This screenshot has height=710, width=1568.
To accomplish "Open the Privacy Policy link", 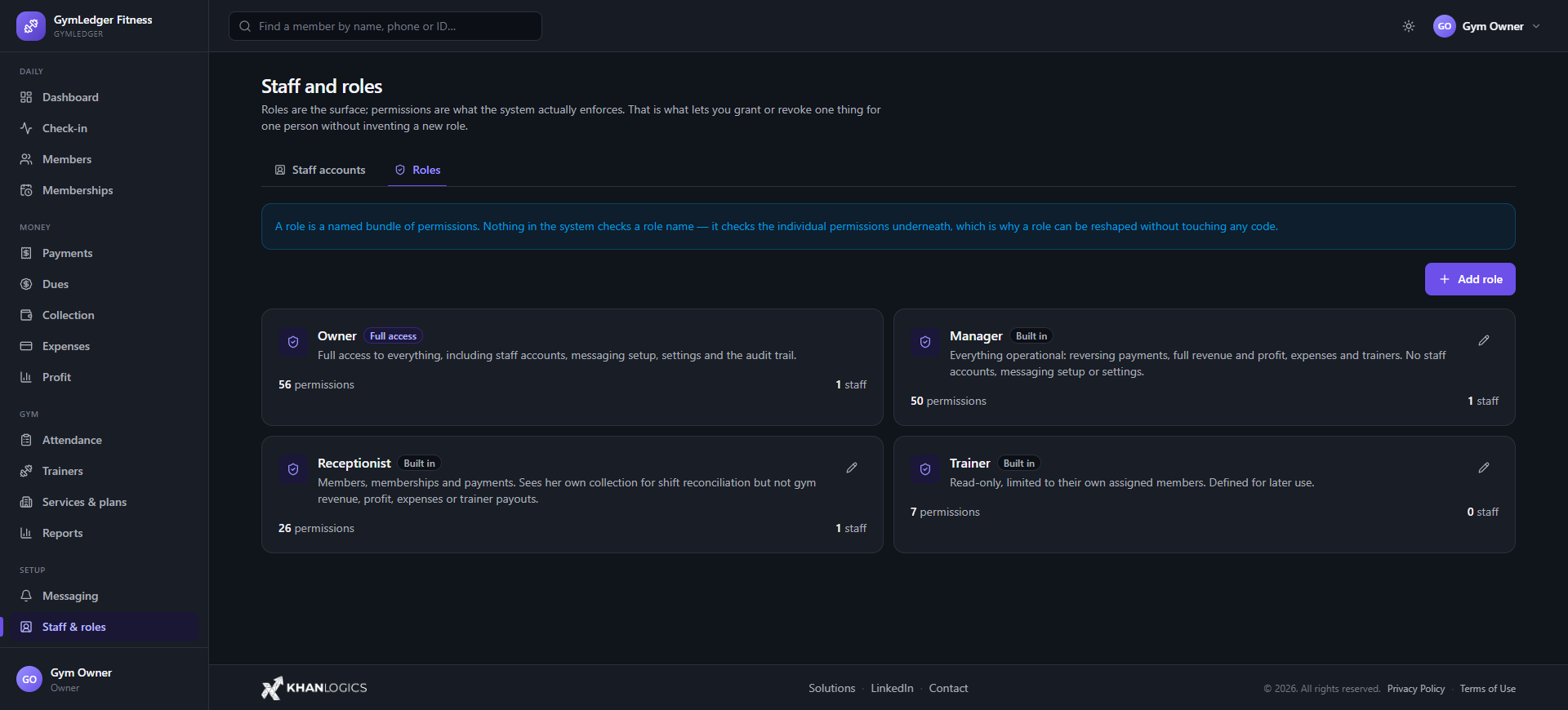I will 1416,689.
